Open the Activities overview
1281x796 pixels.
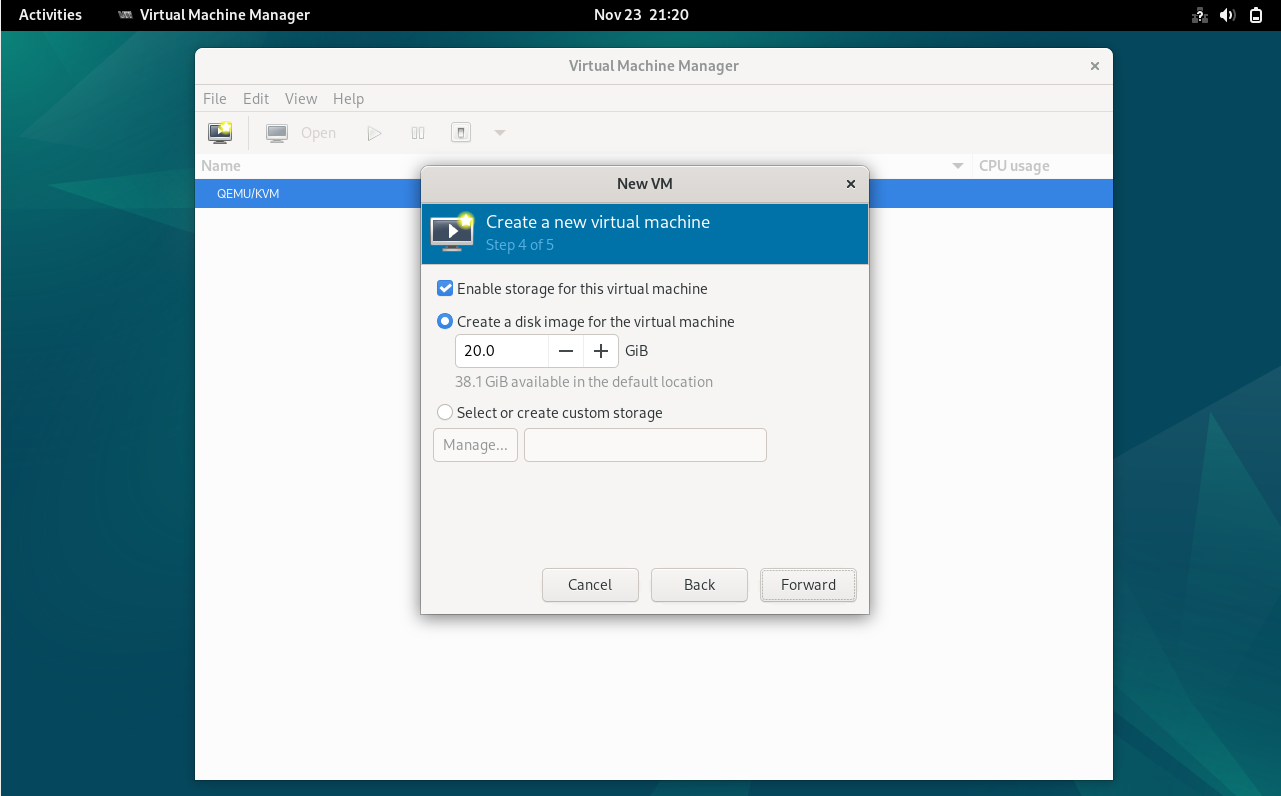[51, 15]
